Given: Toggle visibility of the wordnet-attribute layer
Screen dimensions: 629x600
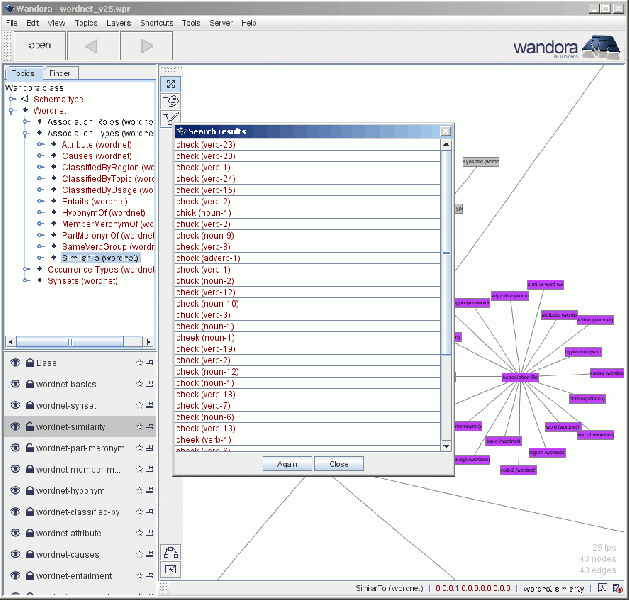Looking at the screenshot, I should click(15, 533).
